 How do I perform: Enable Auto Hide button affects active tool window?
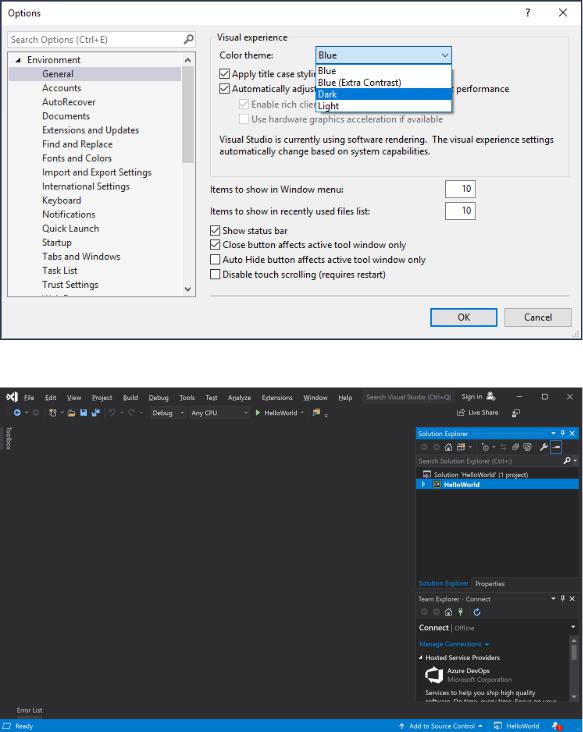tap(215, 260)
